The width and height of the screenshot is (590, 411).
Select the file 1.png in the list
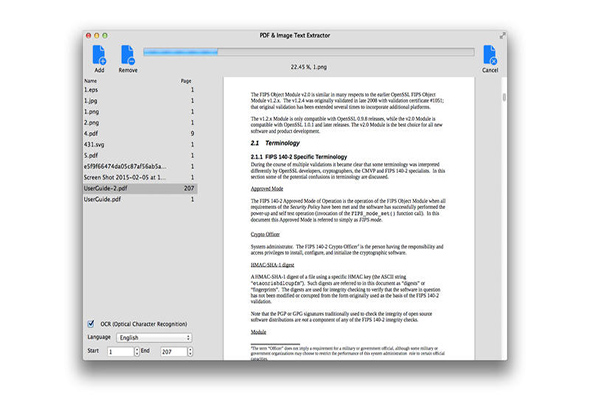[140, 111]
